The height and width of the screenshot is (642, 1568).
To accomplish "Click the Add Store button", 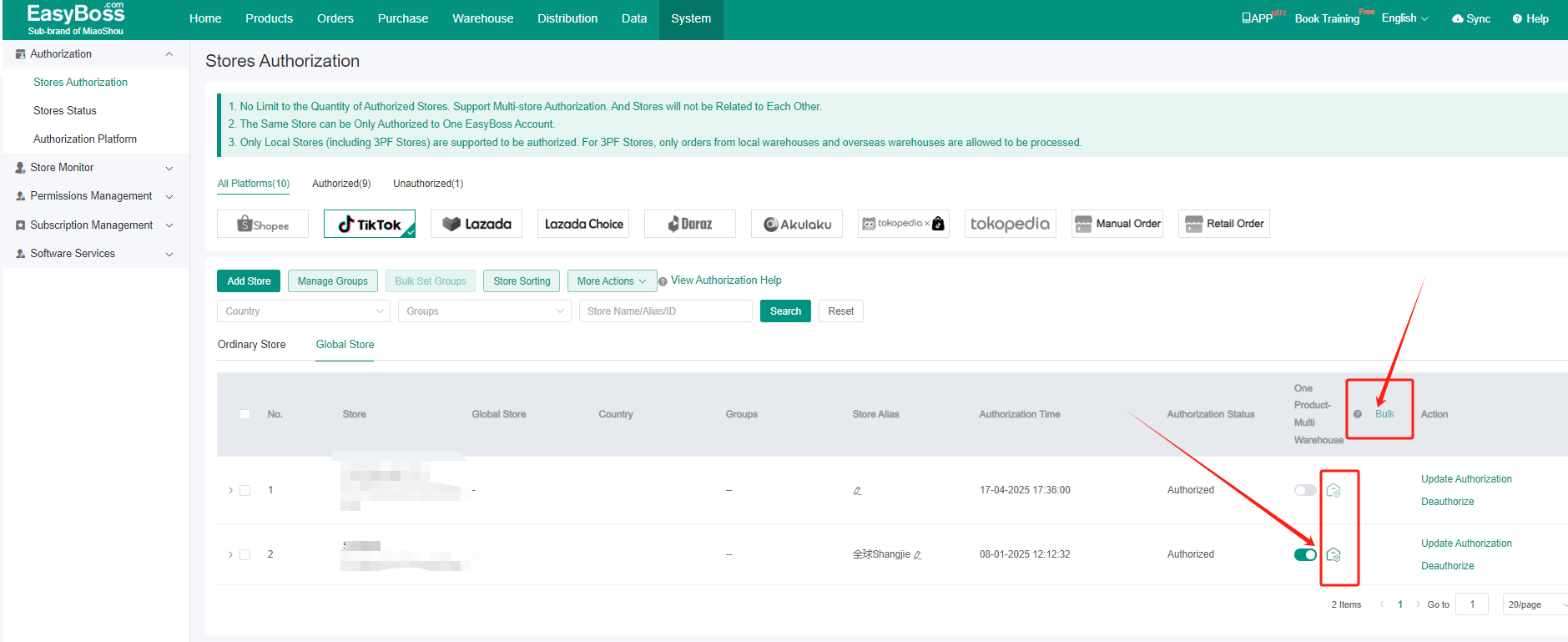I will click(x=249, y=281).
